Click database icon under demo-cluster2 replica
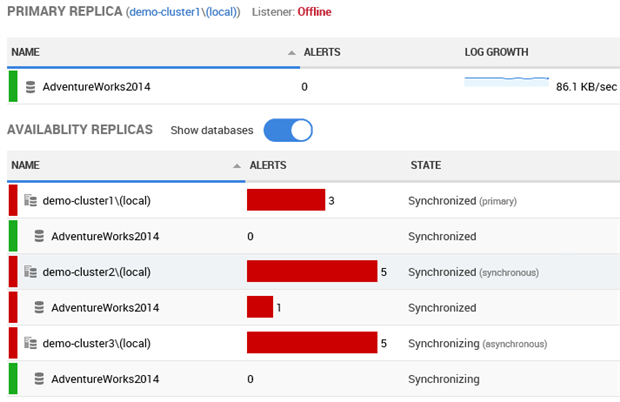Screen dimensions: 620x402 coord(39,308)
